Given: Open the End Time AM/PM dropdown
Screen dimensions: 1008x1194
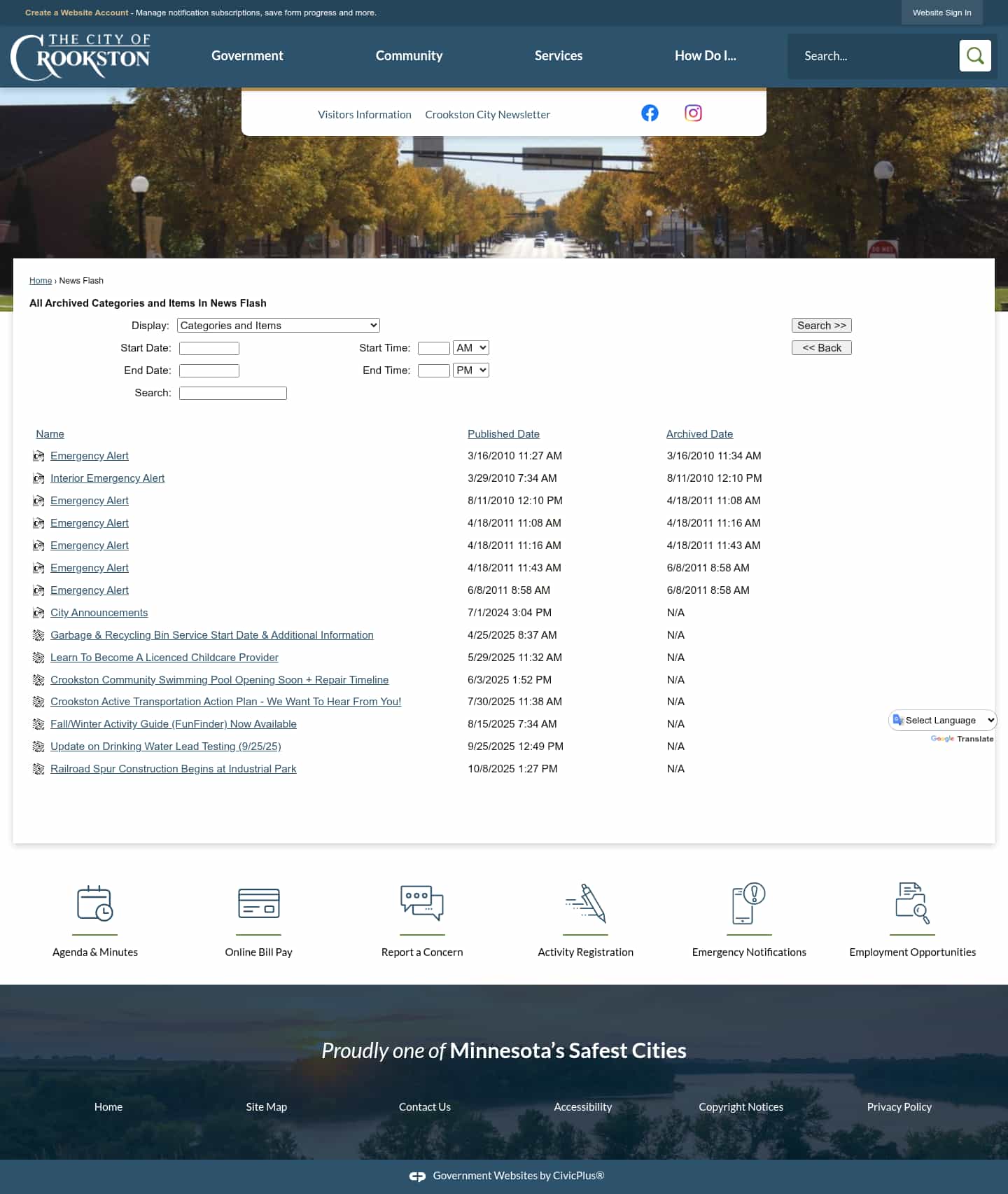Looking at the screenshot, I should point(471,370).
